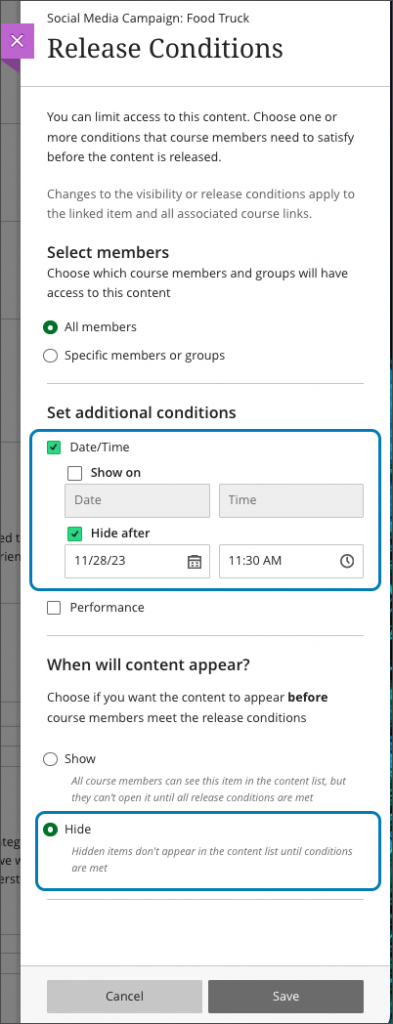Select the All members radio button

click(x=50, y=327)
